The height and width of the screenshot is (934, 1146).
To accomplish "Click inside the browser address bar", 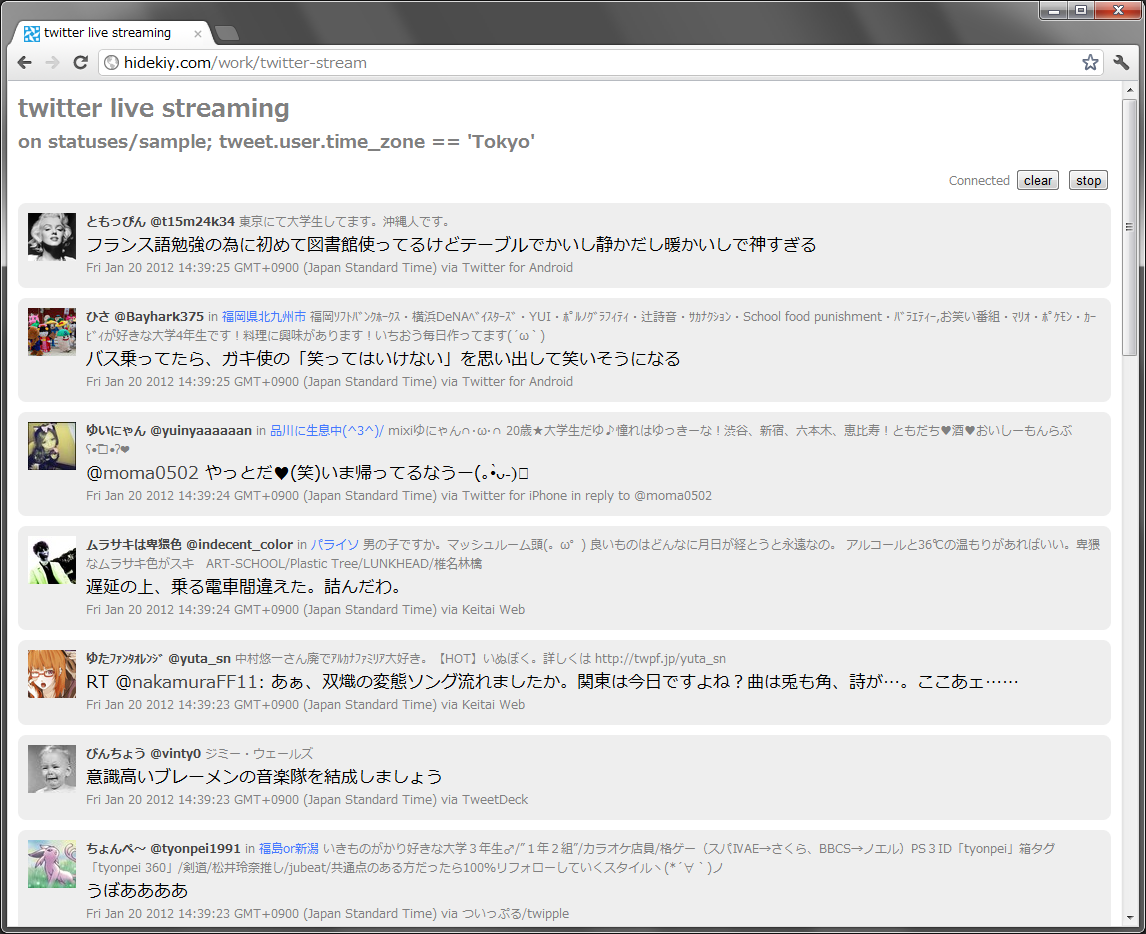I will pos(400,62).
